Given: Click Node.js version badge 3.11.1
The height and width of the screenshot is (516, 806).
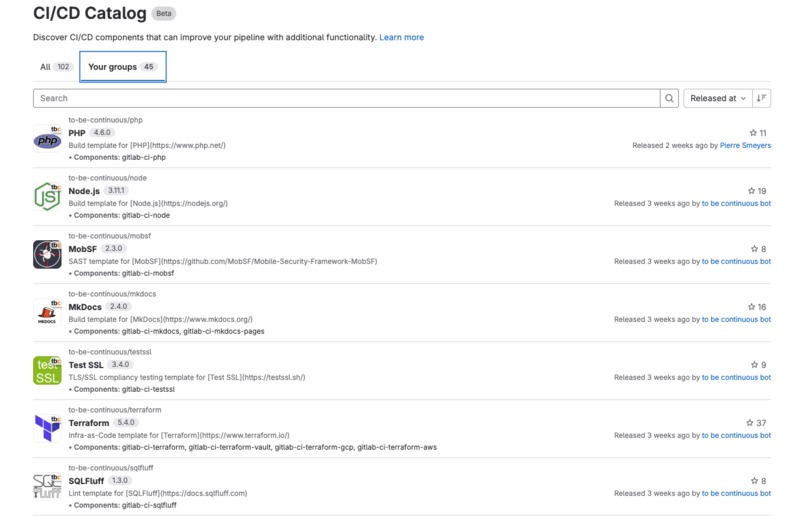Looking at the screenshot, I should point(116,191).
